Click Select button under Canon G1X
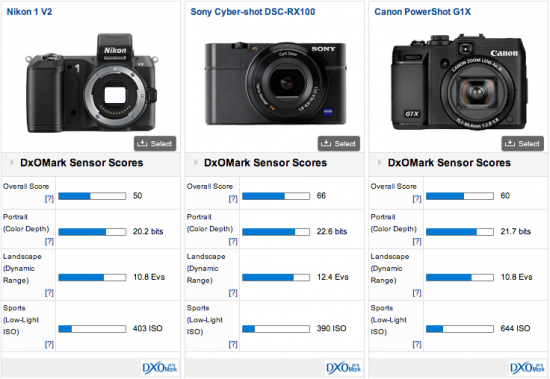The image size is (550, 379). coord(523,144)
